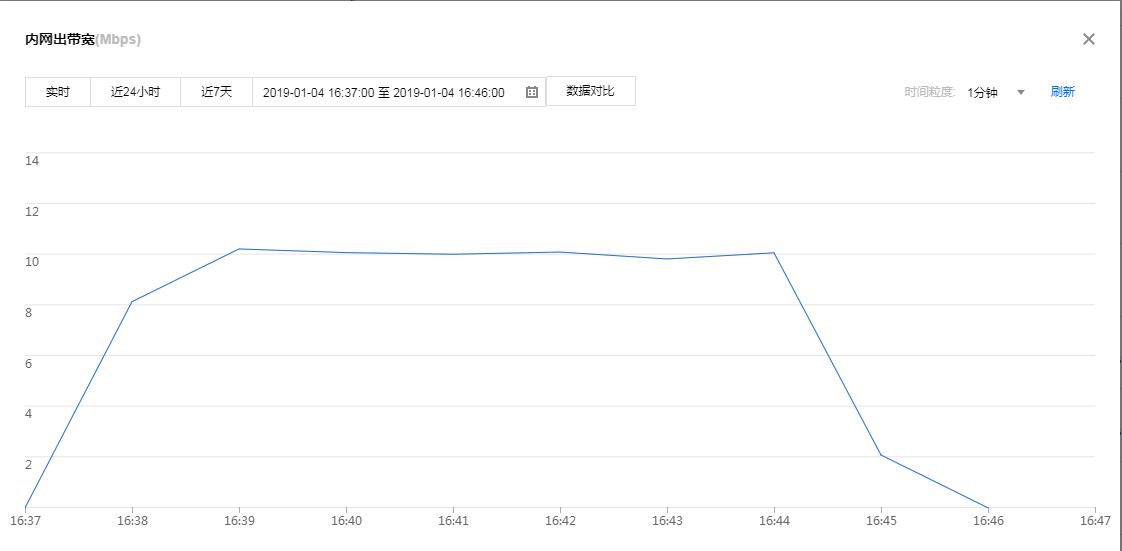
Task: Switch to the 近24小时 time range
Action: pyautogui.click(x=135, y=92)
